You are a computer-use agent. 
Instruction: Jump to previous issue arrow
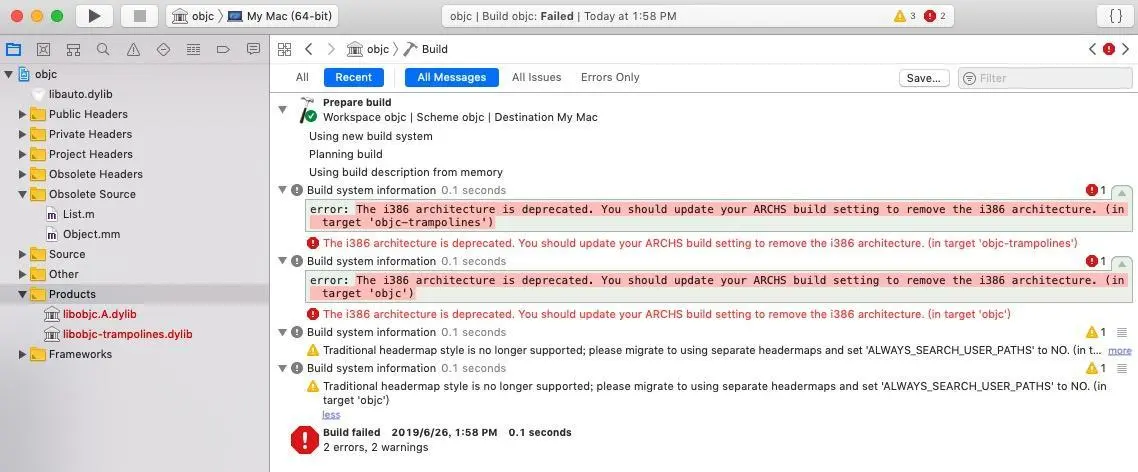pos(1092,49)
